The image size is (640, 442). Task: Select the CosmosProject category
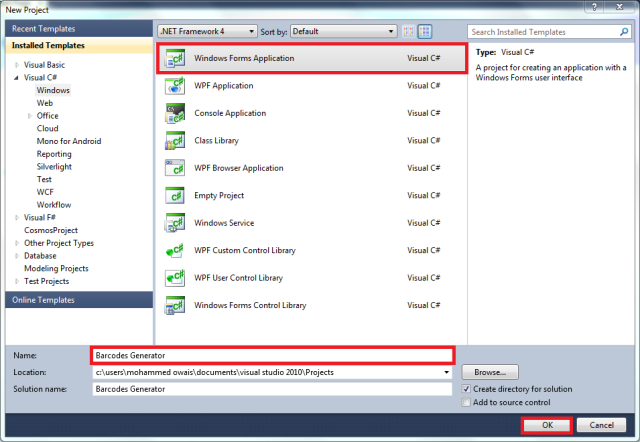click(x=51, y=230)
